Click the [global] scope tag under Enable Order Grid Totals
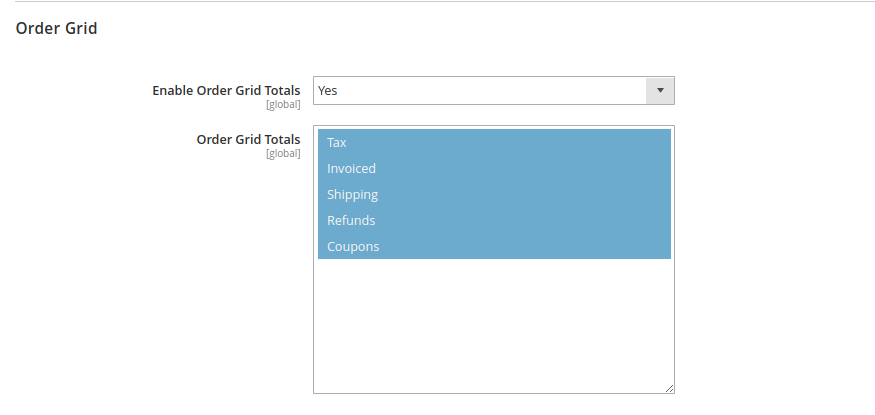 pos(283,105)
